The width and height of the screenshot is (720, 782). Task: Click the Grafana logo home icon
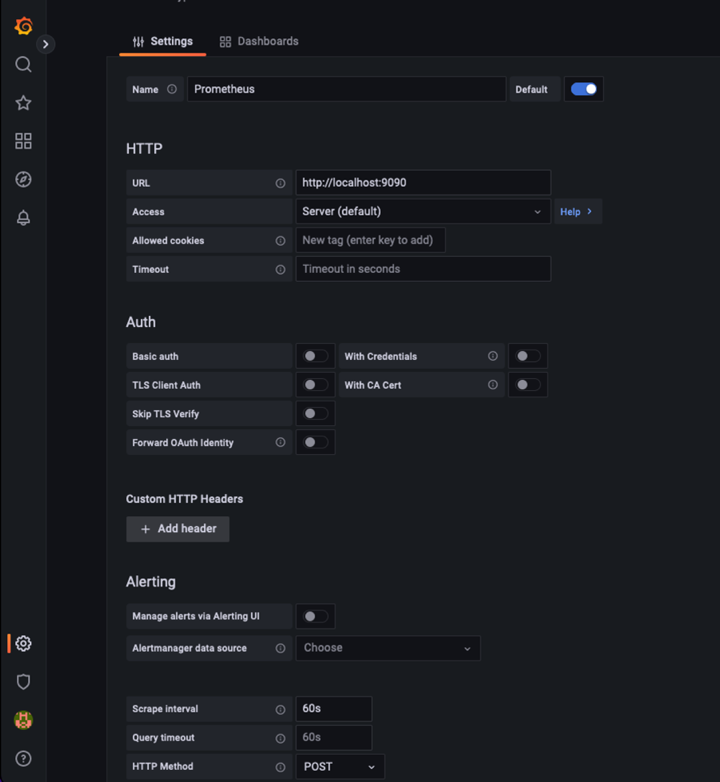[x=23, y=26]
